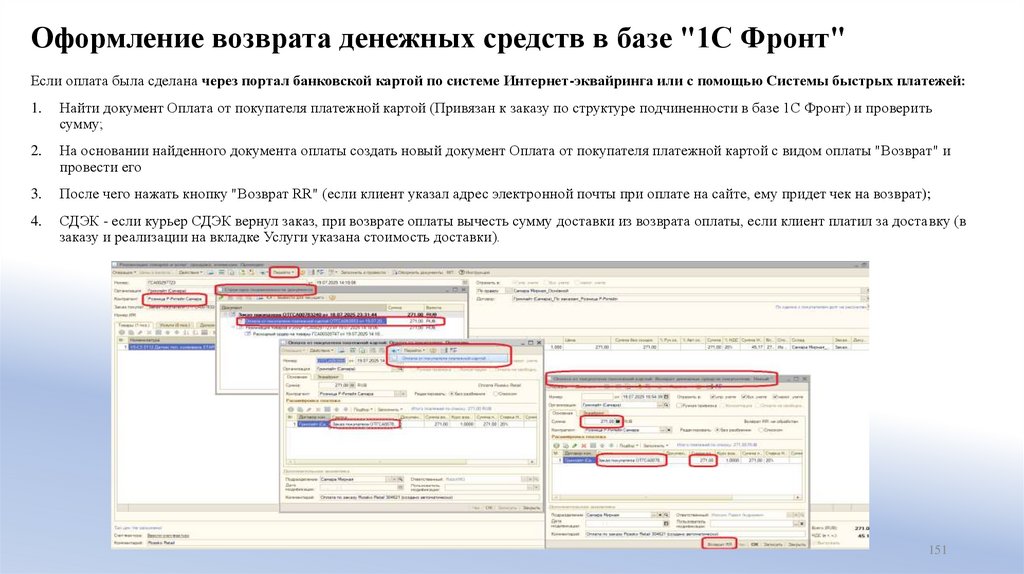Open 'Перейти' menu in middle payment window
This screenshot has height=574, width=1024.
point(414,350)
